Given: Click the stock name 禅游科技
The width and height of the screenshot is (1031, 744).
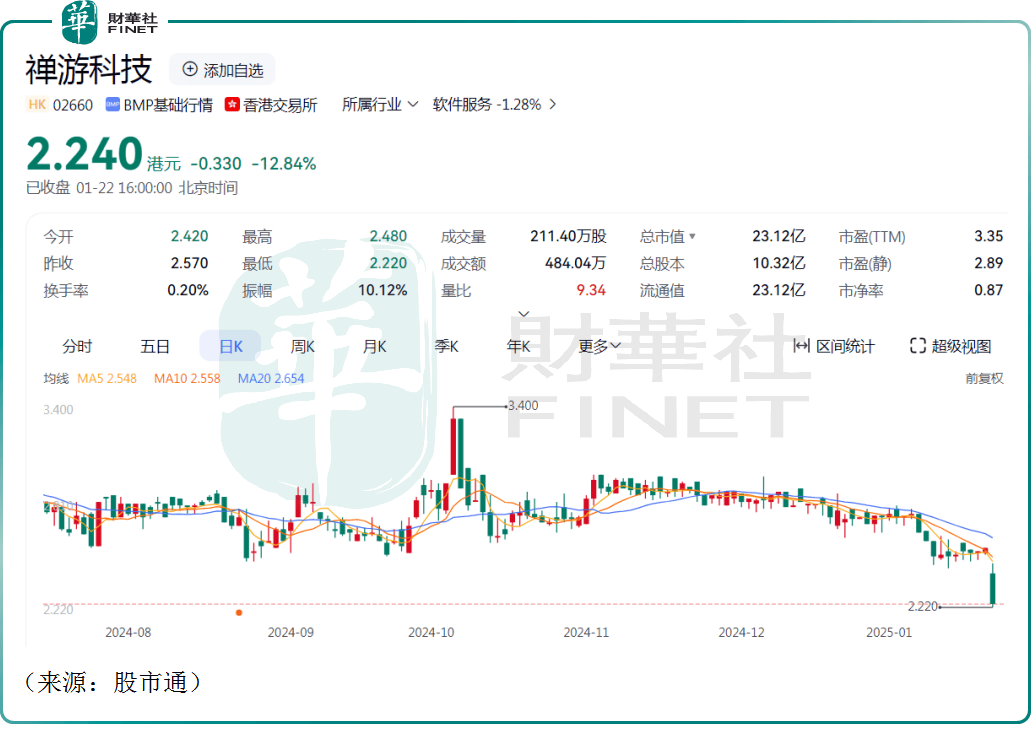Looking at the screenshot, I should 89,70.
